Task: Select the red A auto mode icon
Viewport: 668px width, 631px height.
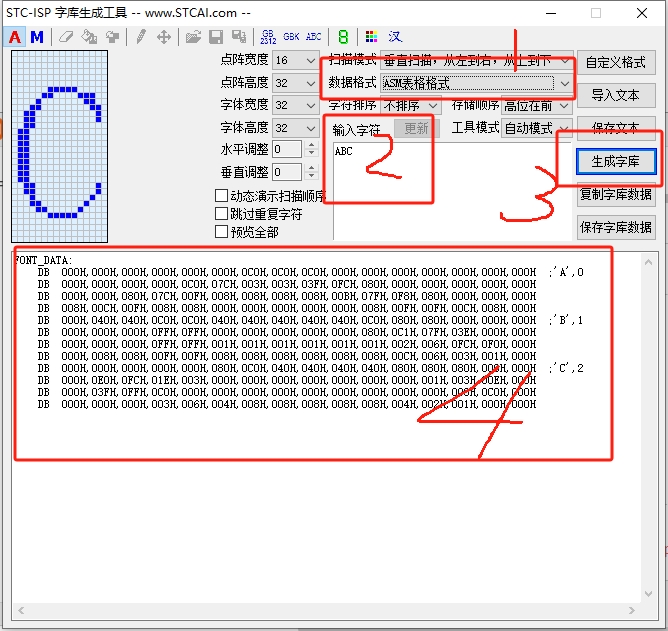Action: tap(14, 37)
